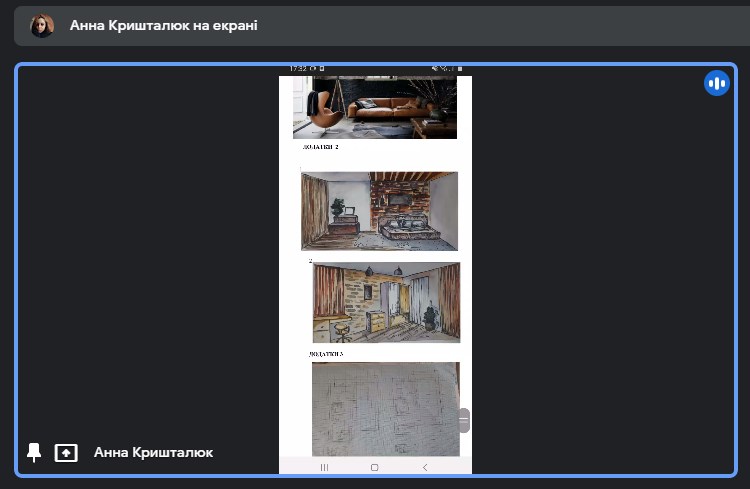Tap the phone back arrow button
This screenshot has height=489, width=750.
point(425,467)
